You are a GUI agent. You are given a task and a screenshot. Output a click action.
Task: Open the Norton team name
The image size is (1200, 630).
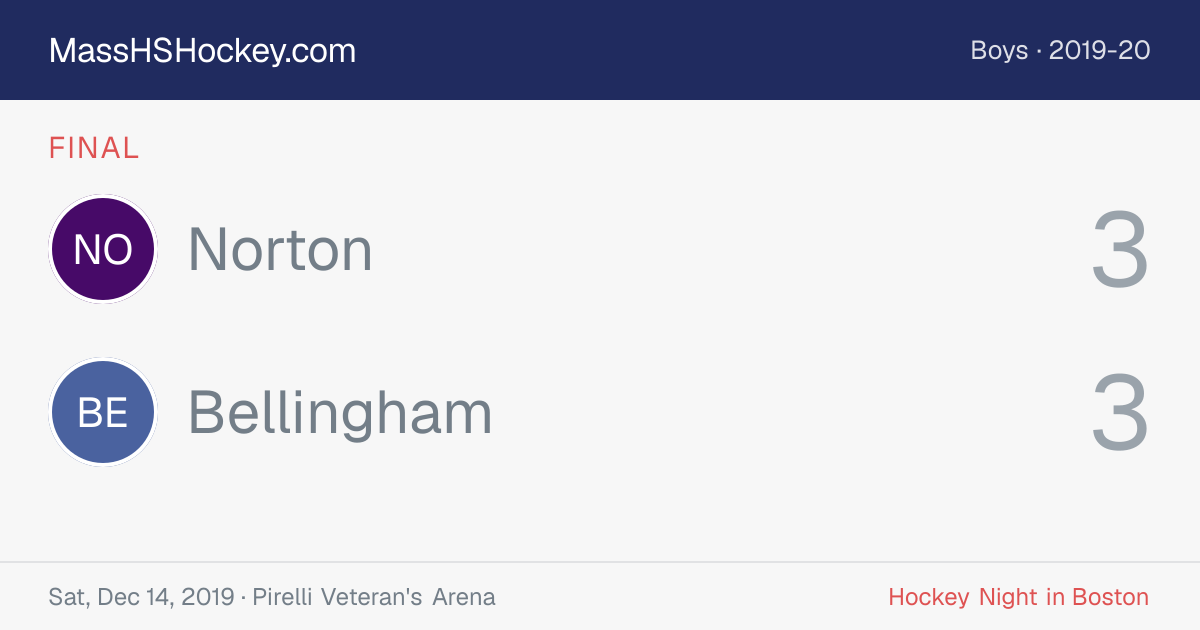280,249
